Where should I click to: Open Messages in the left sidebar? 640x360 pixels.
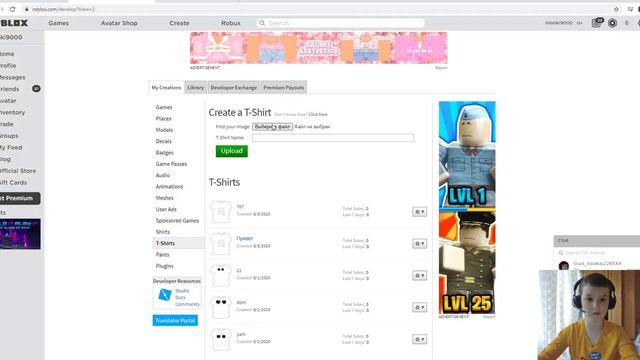12,77
